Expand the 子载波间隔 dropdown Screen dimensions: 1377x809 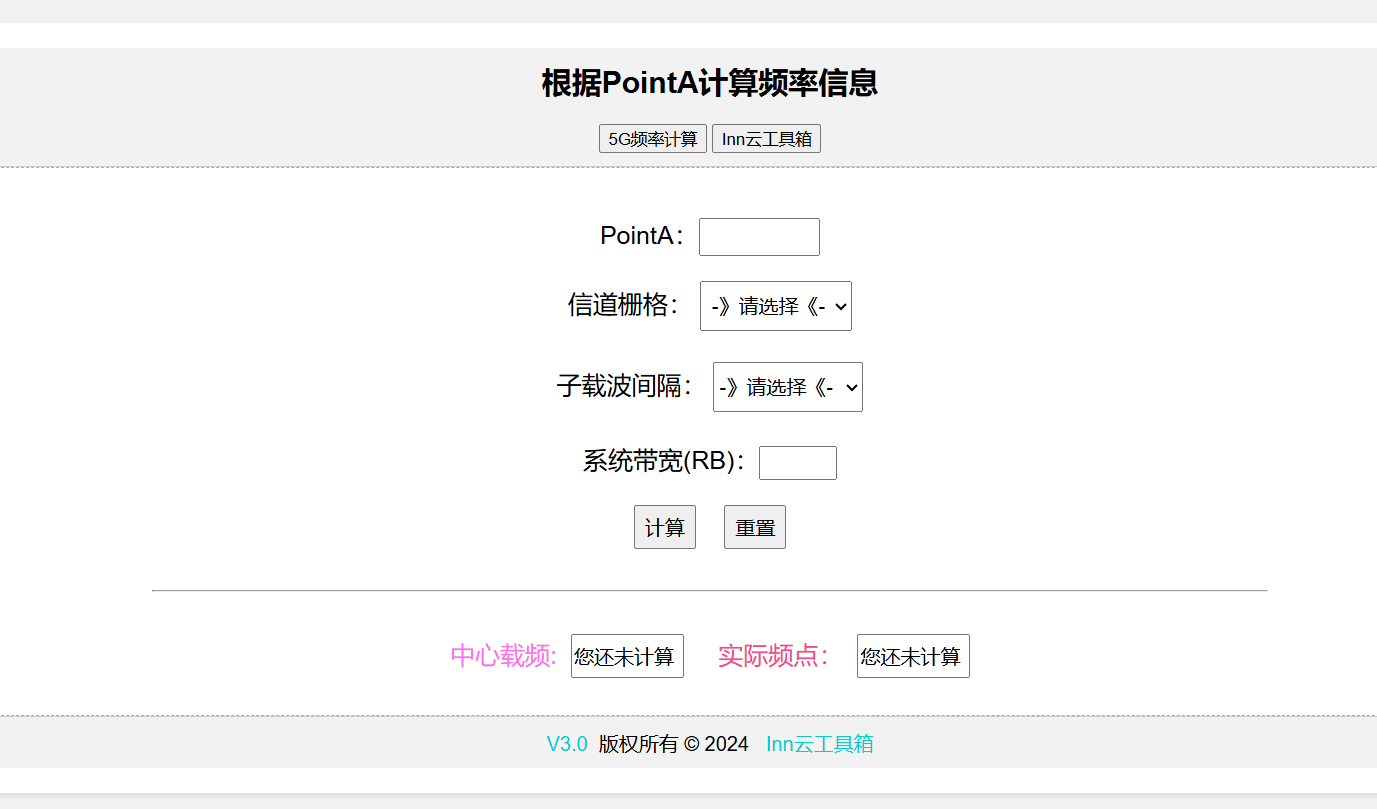click(788, 387)
